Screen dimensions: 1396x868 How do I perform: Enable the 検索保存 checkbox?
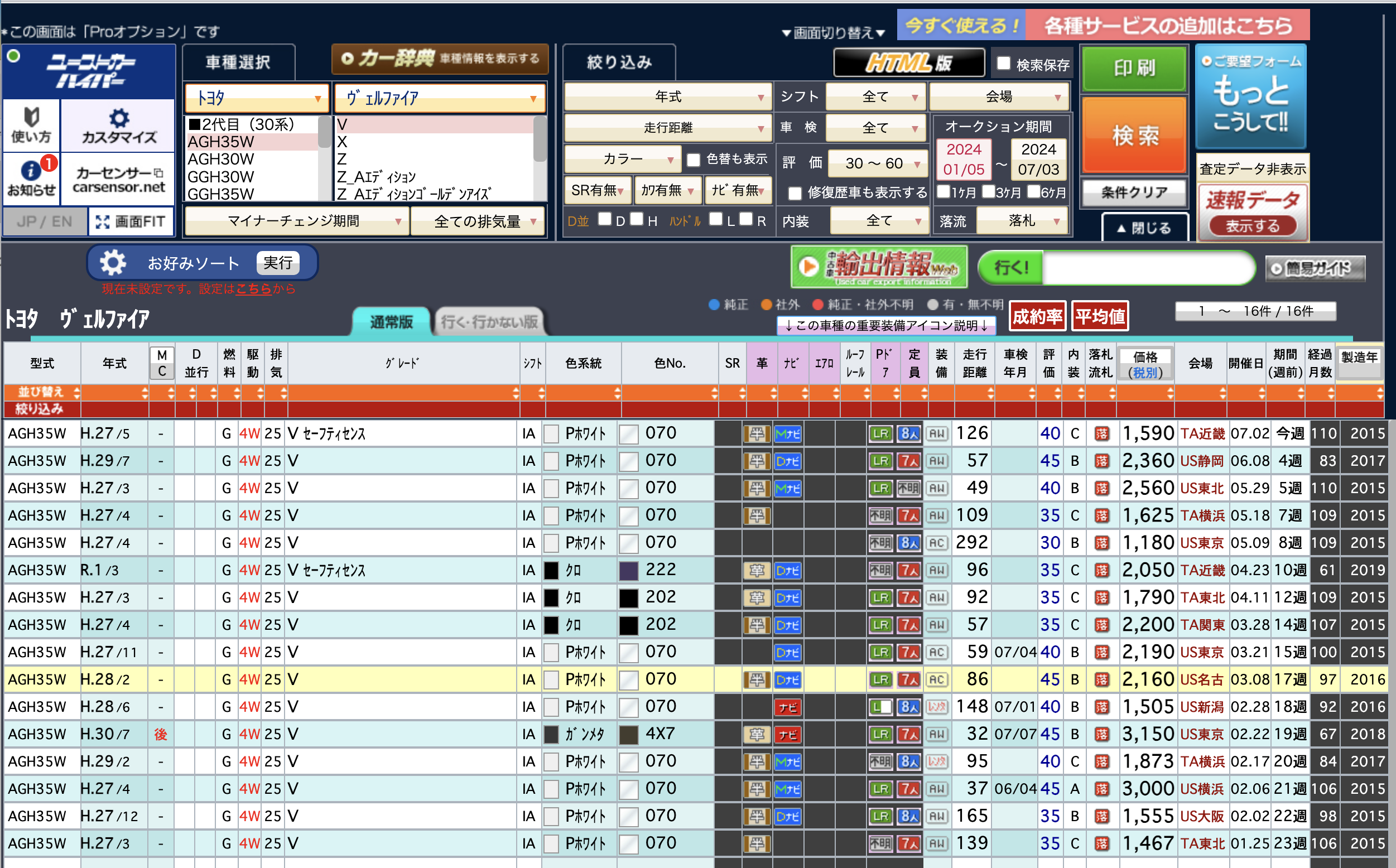(x=1003, y=63)
